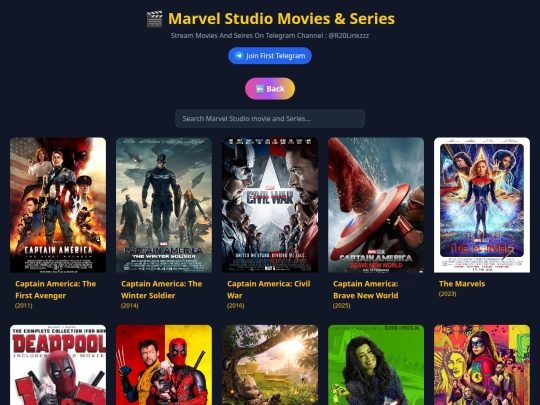Screen dimensions: 540x405
Task: Click the clapperboard icon beside the page title
Action: [x=155, y=19]
